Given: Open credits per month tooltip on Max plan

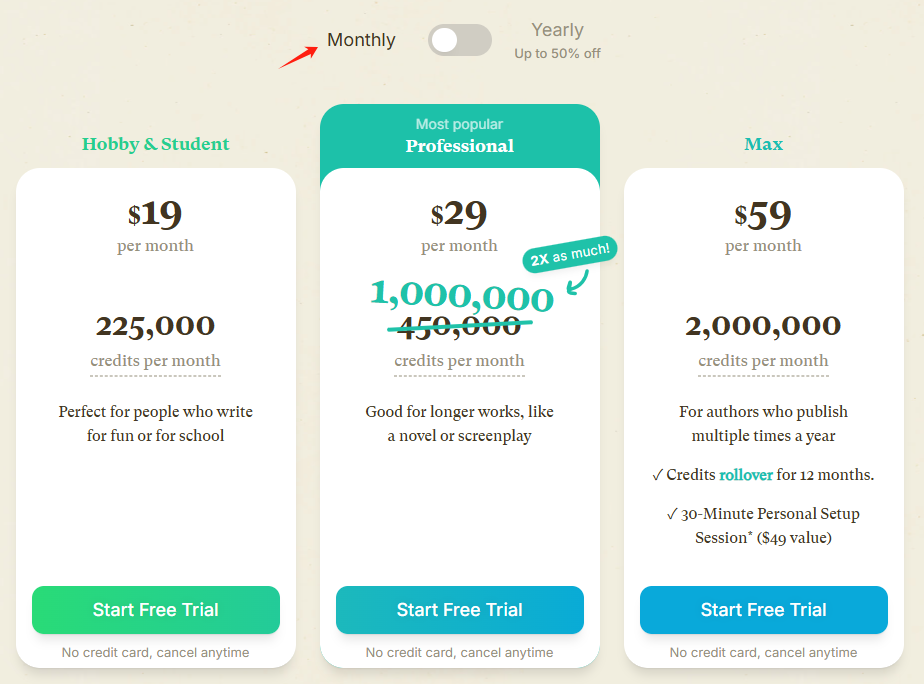Looking at the screenshot, I should 763,361.
